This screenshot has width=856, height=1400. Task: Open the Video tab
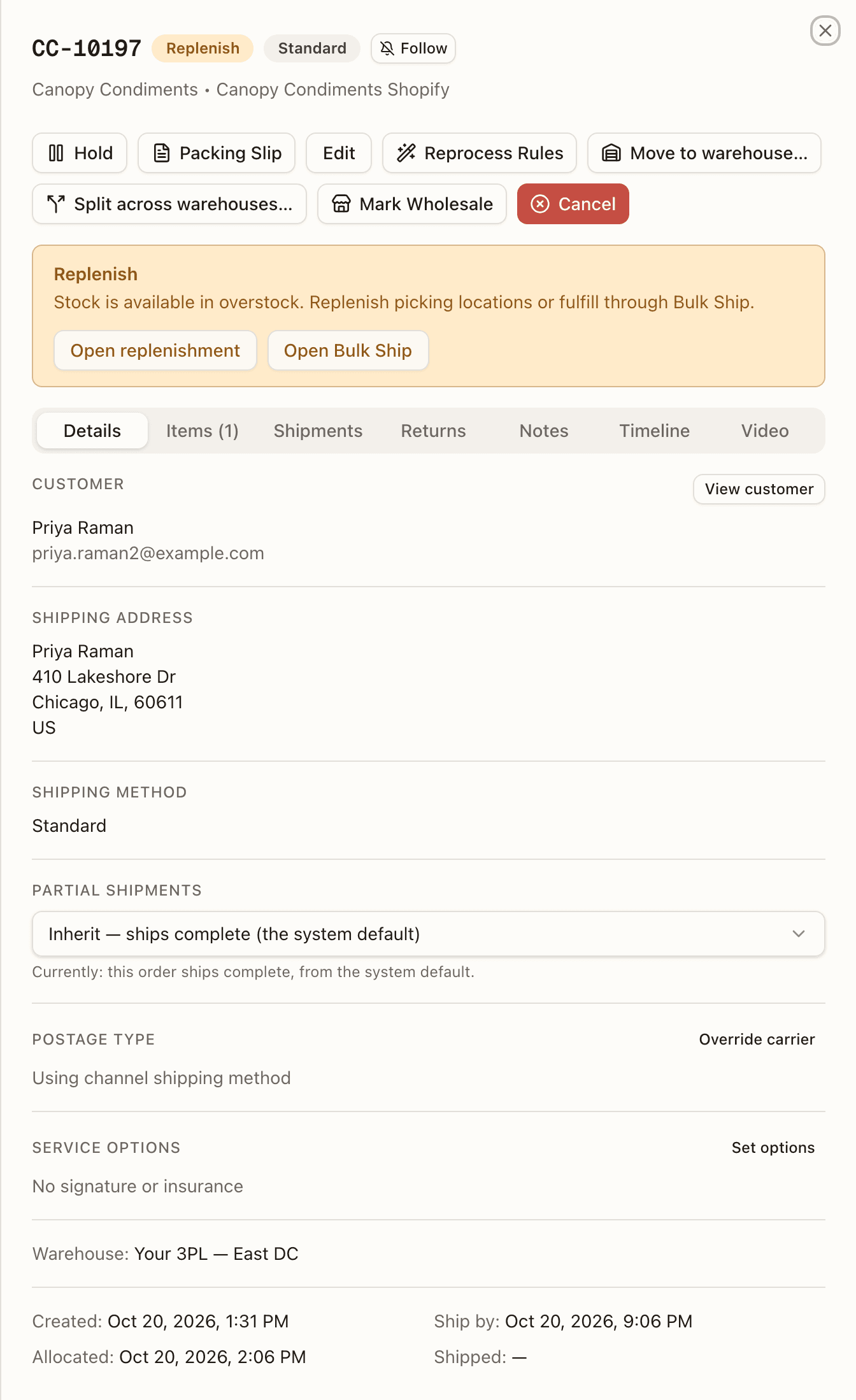765,431
